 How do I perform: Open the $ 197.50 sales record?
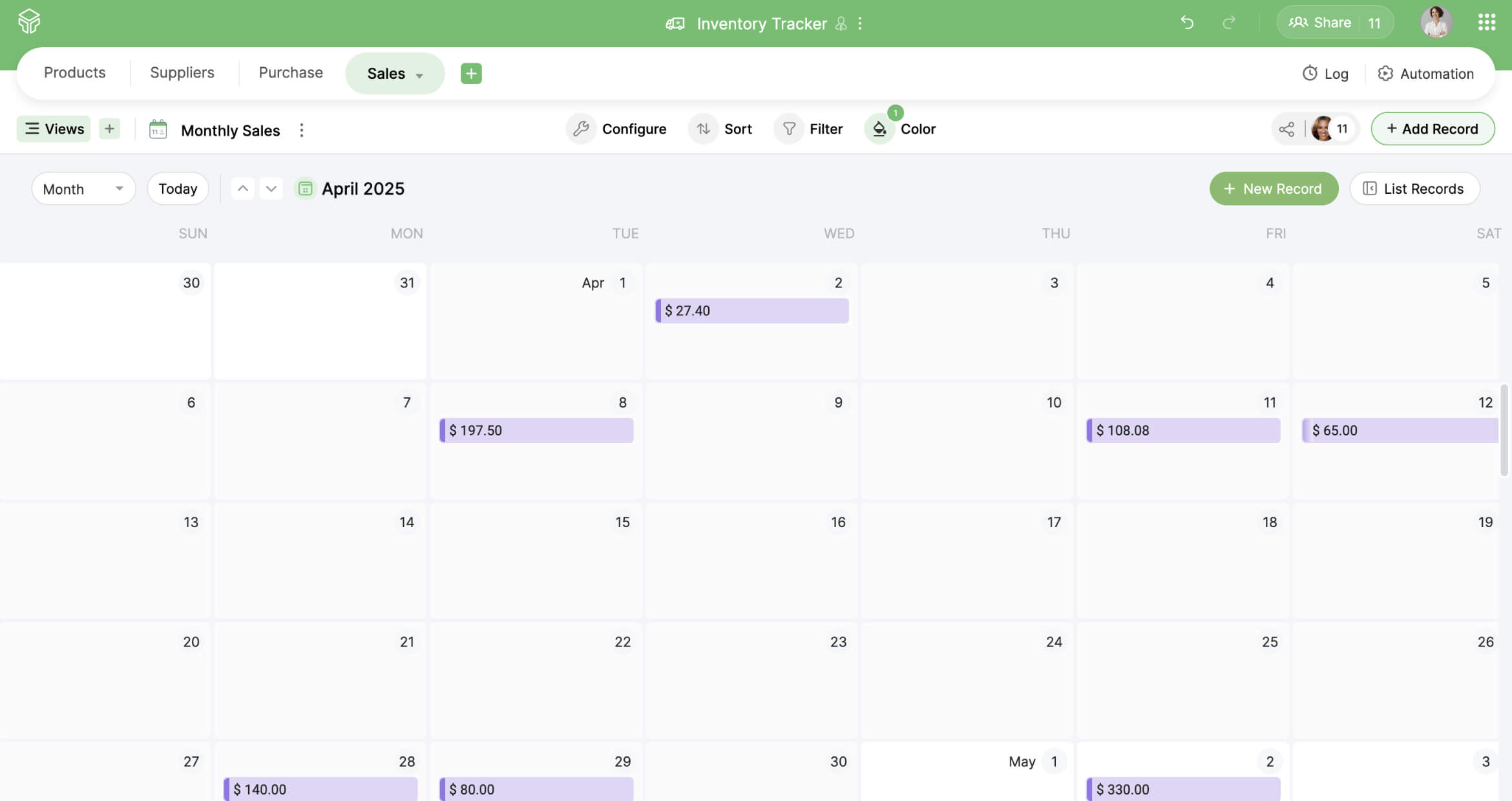pos(536,430)
